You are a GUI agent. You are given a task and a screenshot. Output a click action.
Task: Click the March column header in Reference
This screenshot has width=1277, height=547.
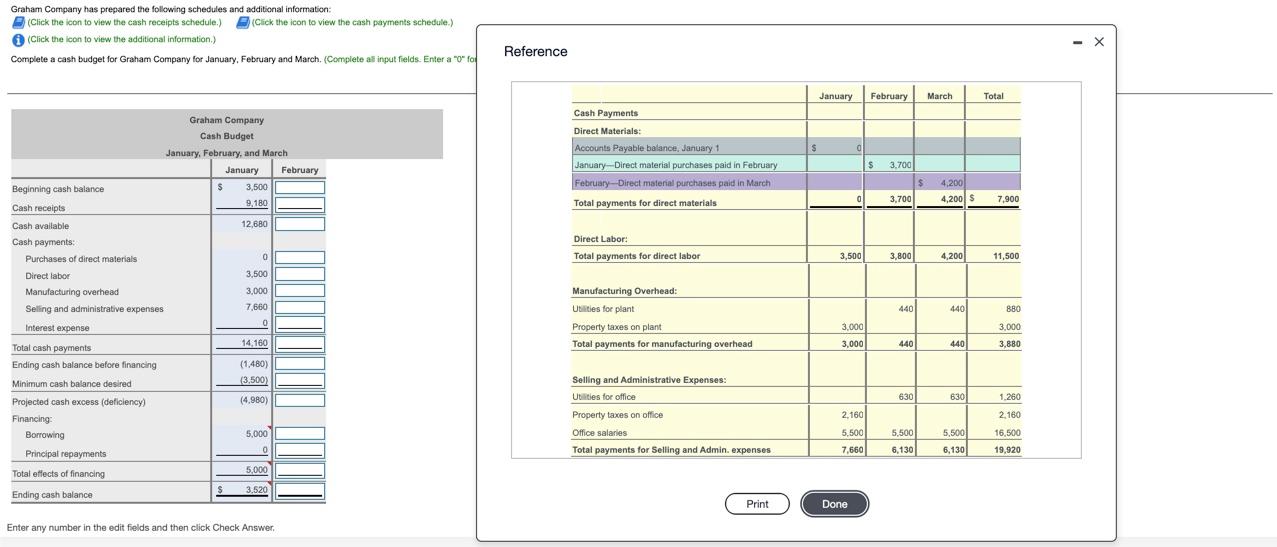939,96
